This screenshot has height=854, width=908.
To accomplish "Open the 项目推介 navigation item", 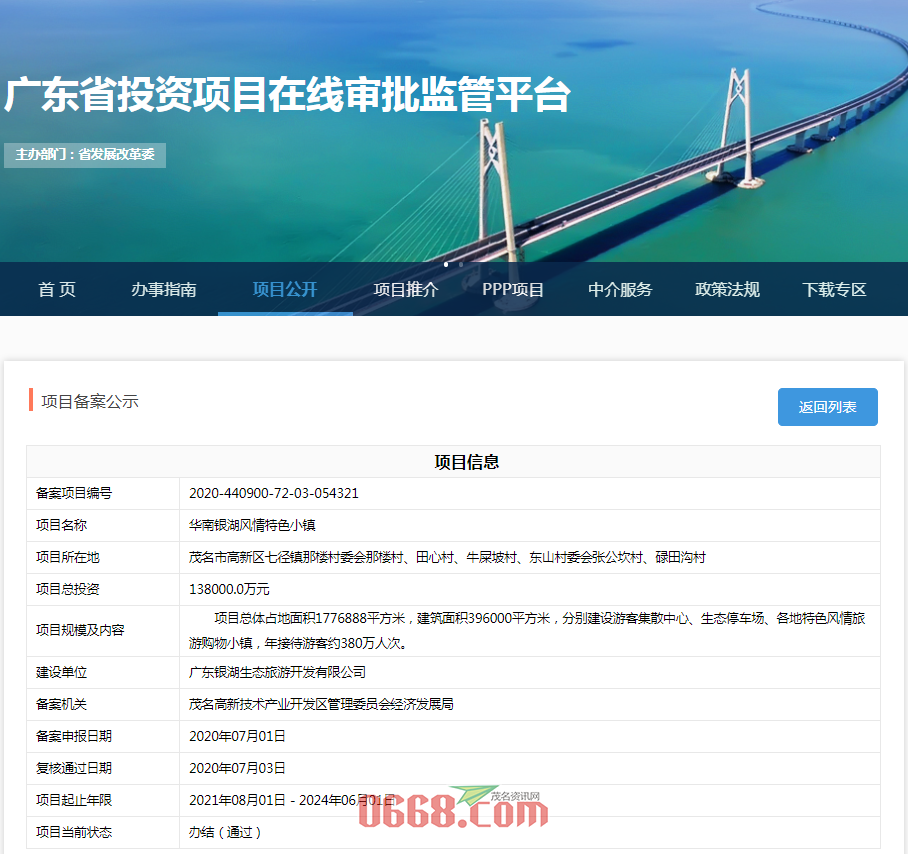I will click(406, 290).
